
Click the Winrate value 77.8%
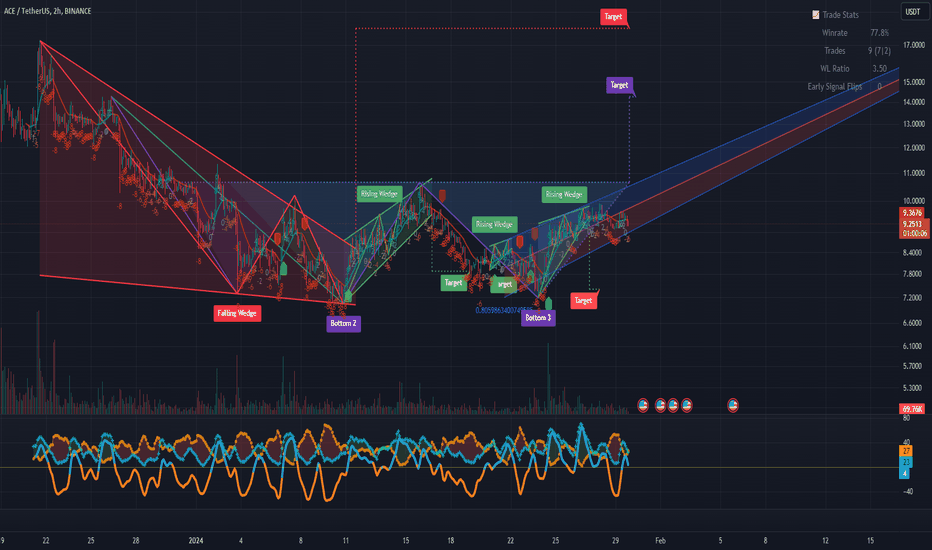click(x=880, y=33)
